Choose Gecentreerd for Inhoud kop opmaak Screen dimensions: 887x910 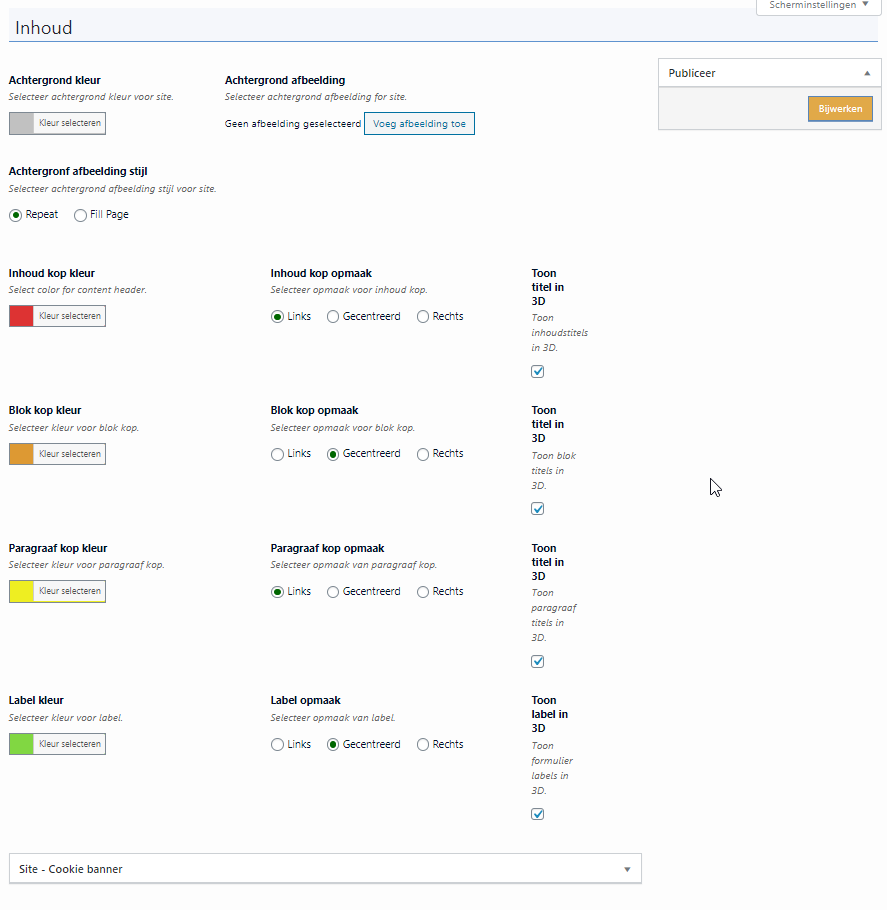333,317
